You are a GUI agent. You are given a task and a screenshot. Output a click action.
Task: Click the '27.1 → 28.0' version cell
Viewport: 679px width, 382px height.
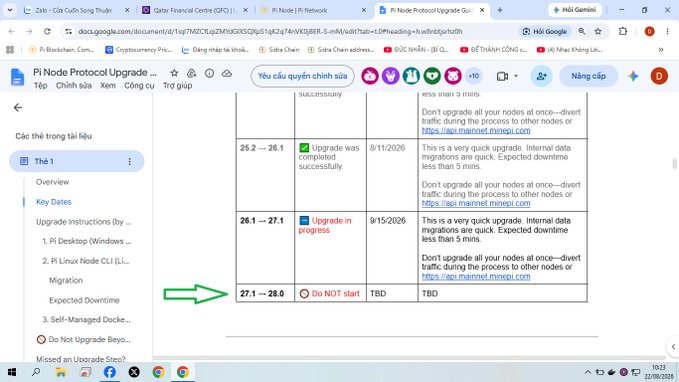[x=265, y=293]
